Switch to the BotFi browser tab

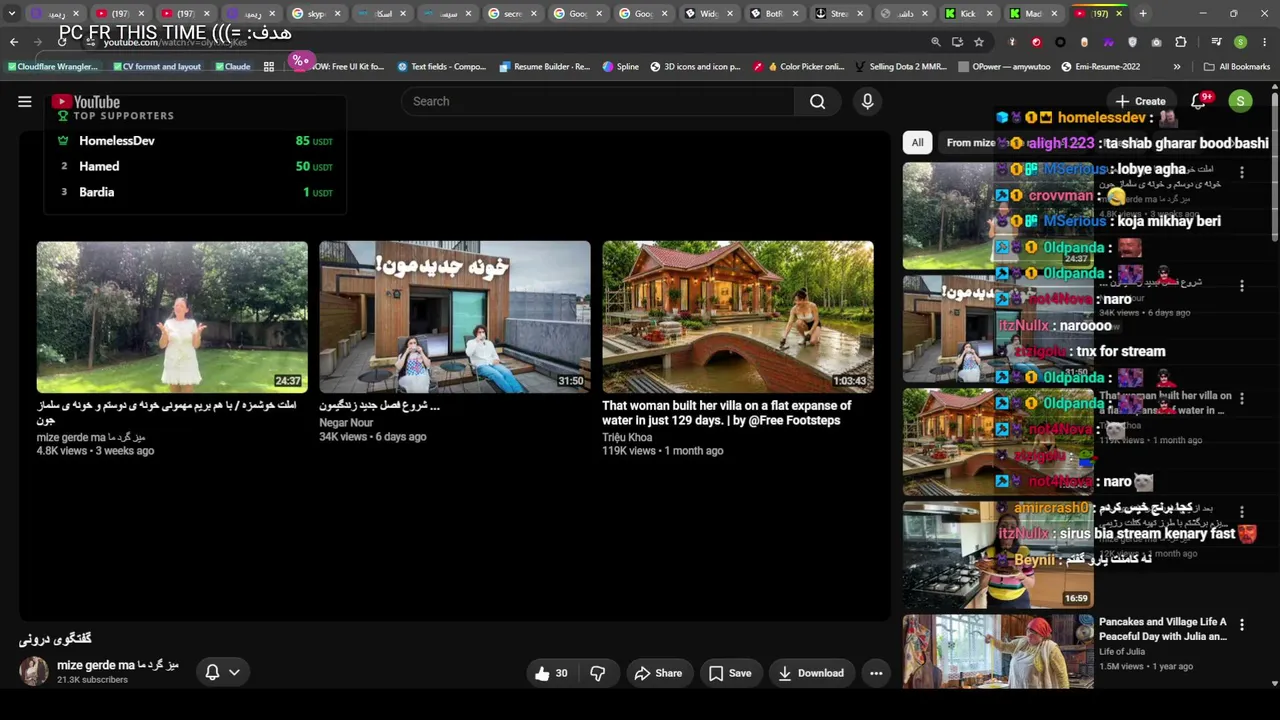point(773,14)
